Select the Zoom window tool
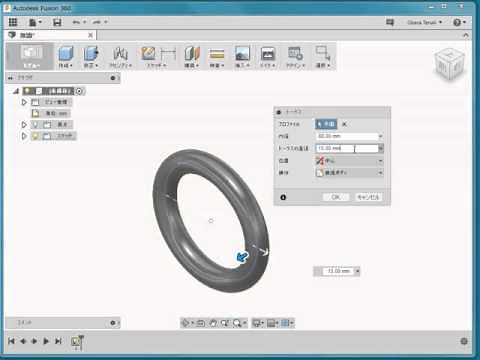 point(225,323)
